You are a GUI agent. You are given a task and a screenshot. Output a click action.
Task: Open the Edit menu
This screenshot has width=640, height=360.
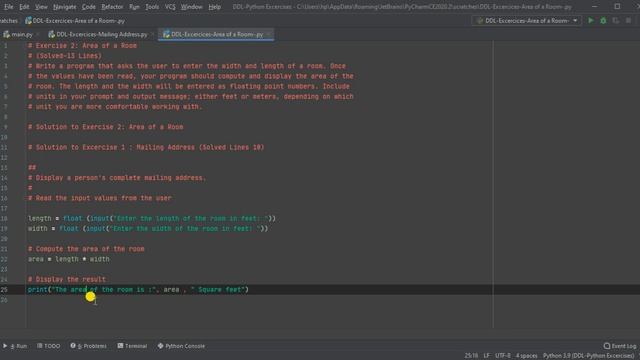[24, 7]
